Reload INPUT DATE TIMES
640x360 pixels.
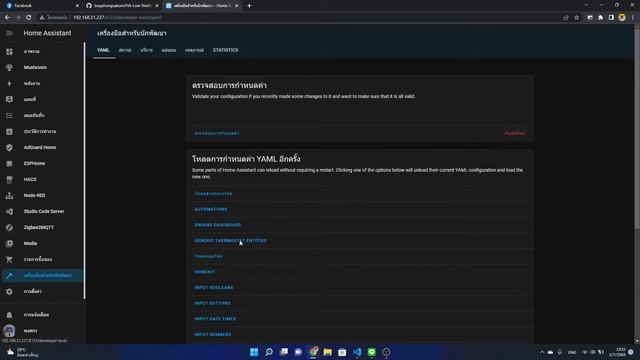pyautogui.click(x=215, y=319)
